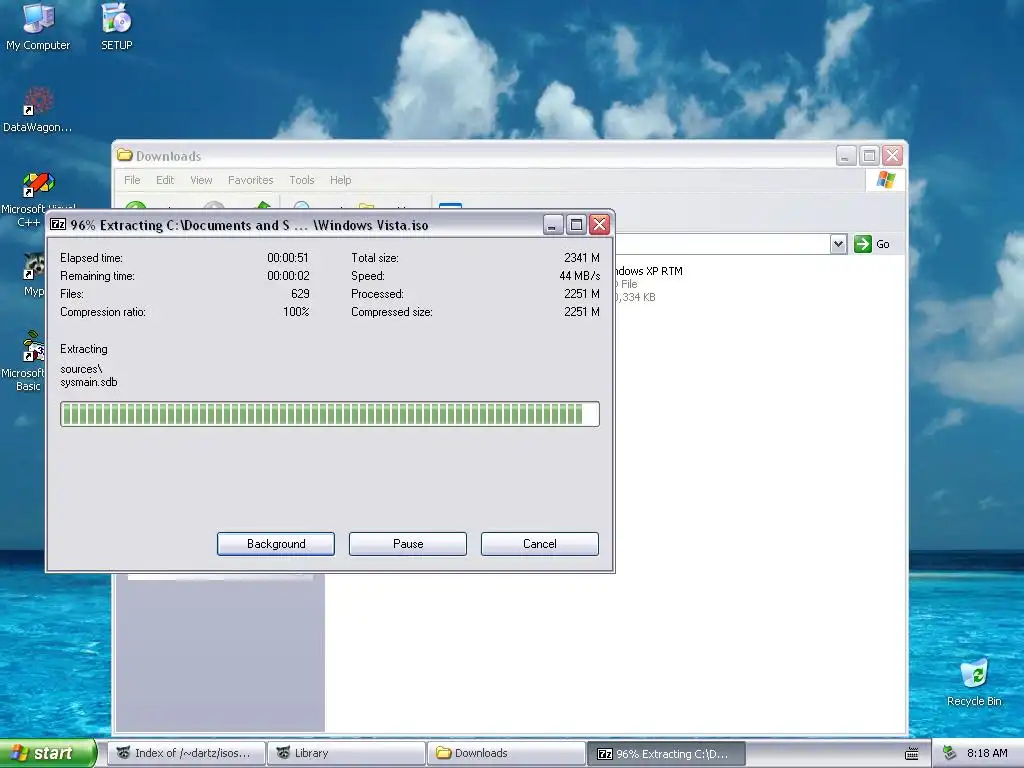Minimize the 7-Zip extraction dialog
Viewport: 1024px width, 768px height.
tap(552, 225)
